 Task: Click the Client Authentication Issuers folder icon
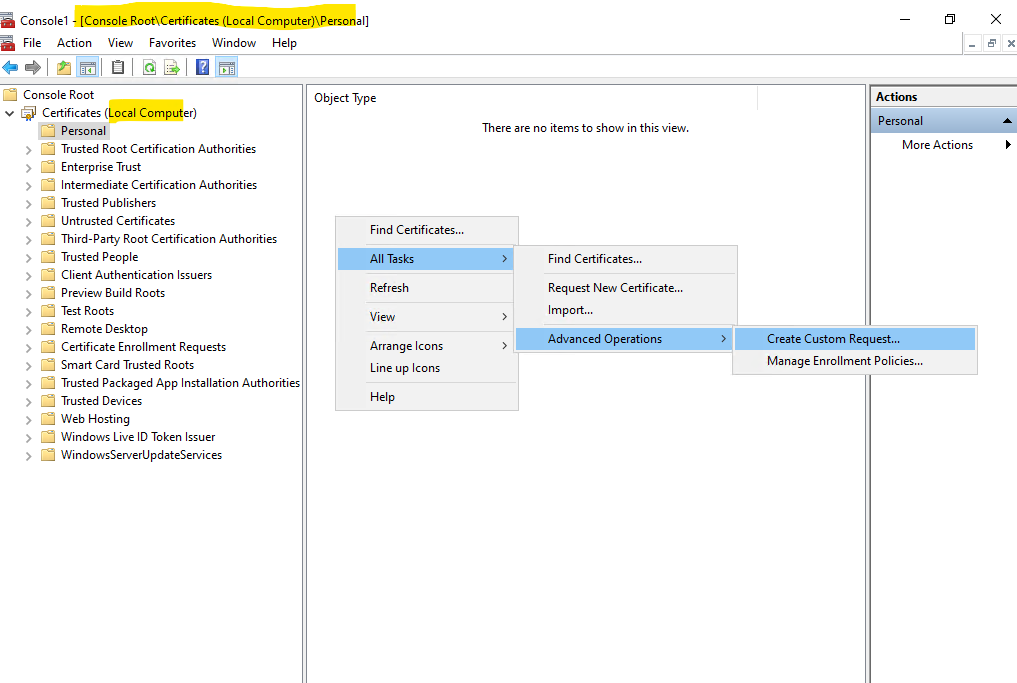47,275
